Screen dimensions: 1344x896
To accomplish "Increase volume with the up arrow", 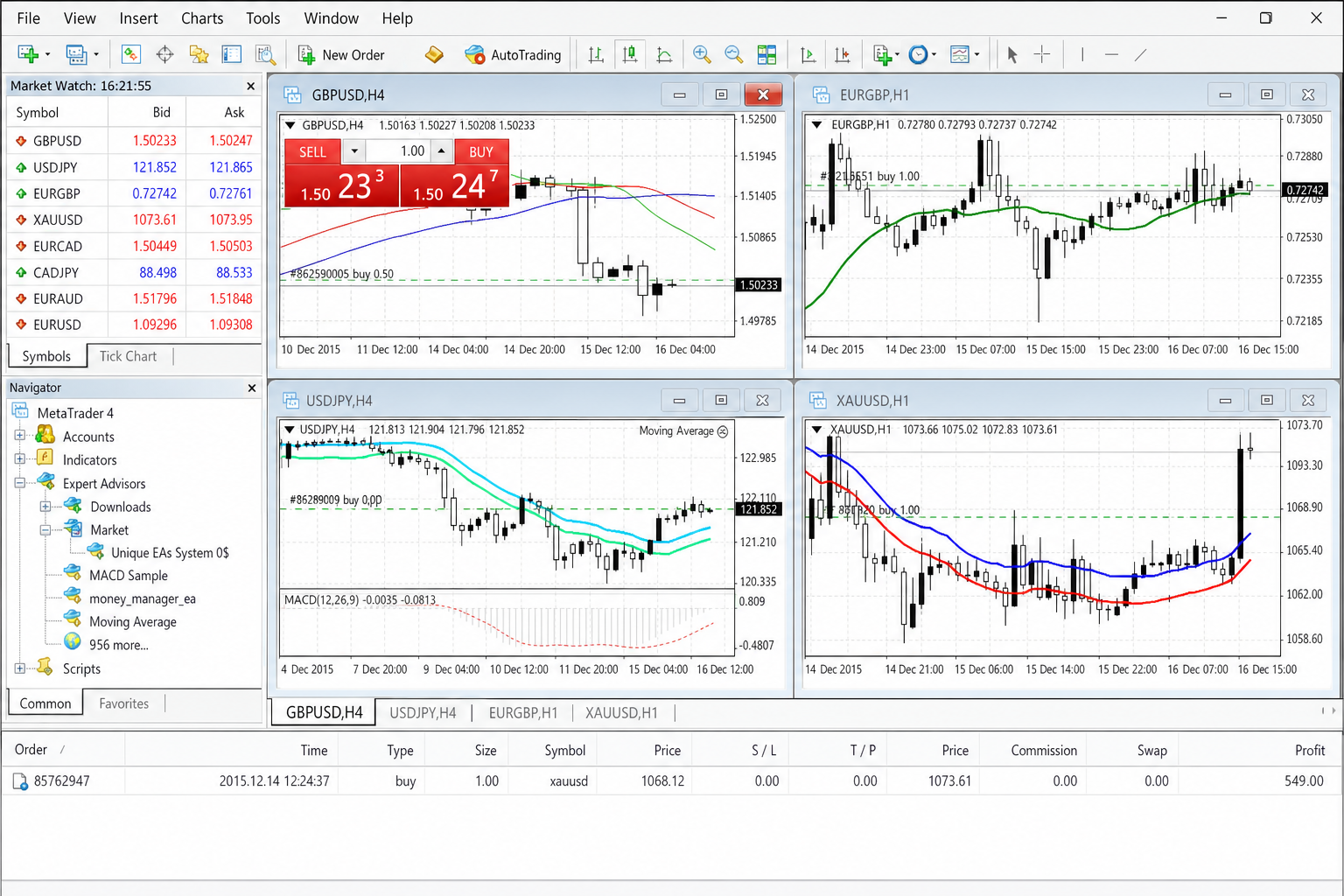I will 442,151.
